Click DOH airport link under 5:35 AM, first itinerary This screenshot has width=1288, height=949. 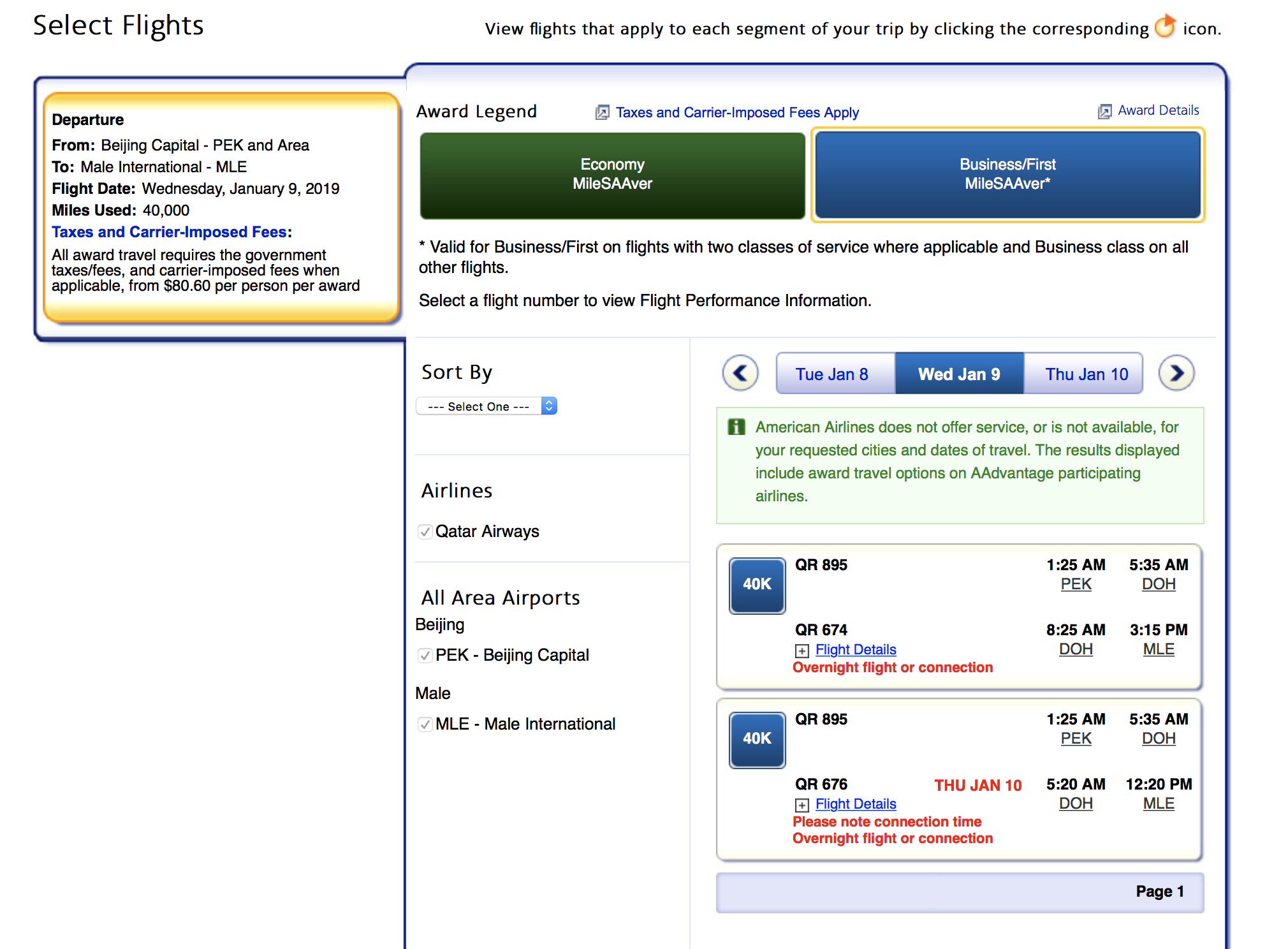click(x=1159, y=584)
